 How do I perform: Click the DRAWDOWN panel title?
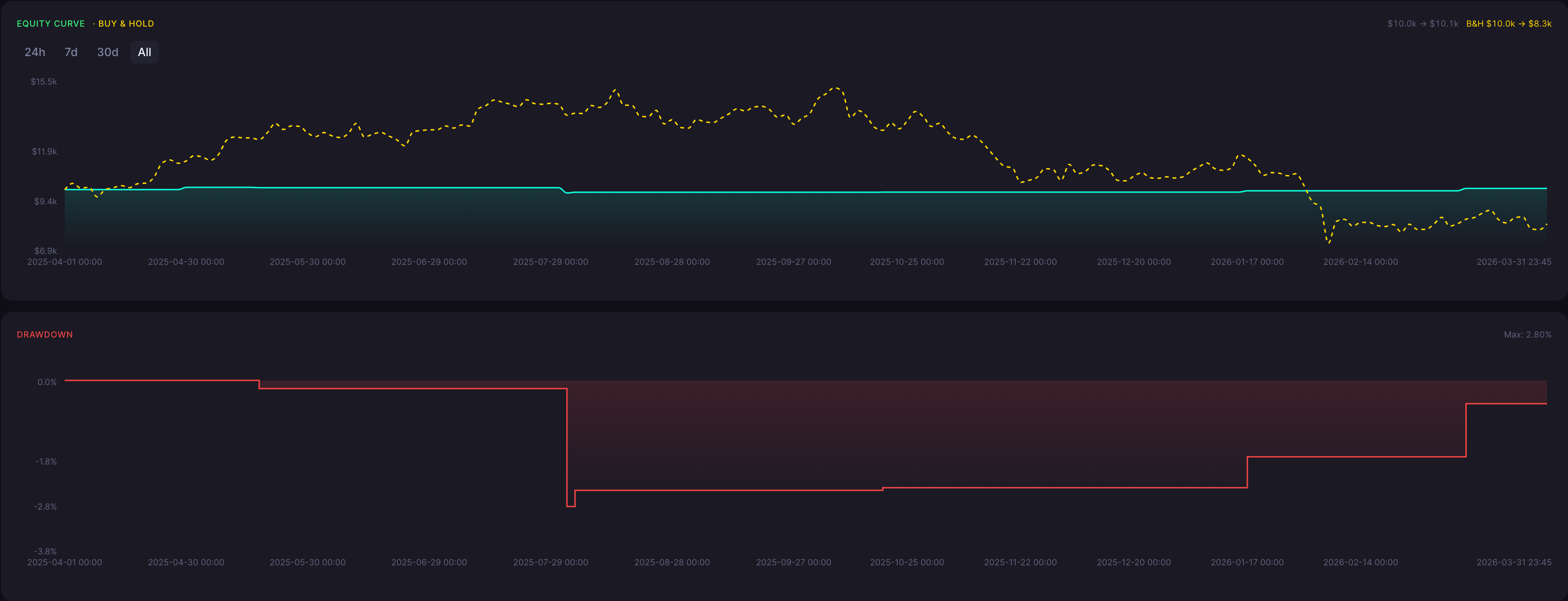pyautogui.click(x=44, y=335)
